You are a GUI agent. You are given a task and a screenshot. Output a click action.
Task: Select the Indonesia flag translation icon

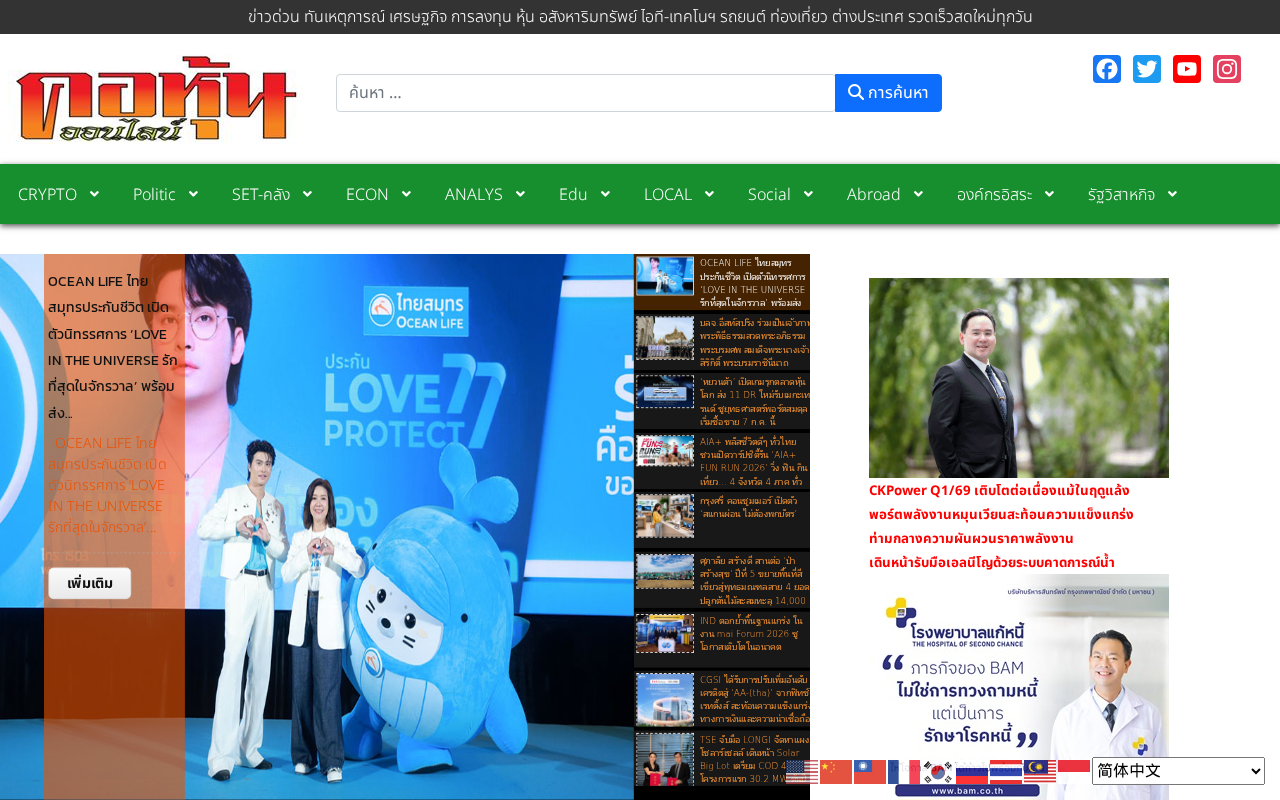1074,771
